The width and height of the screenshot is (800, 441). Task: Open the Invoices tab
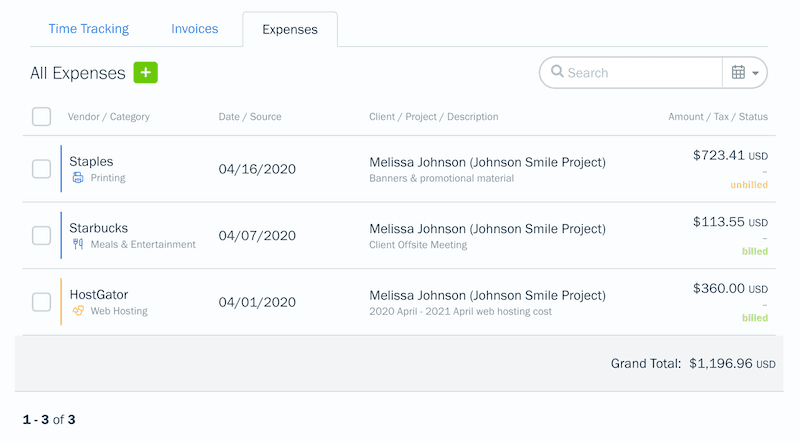(195, 29)
